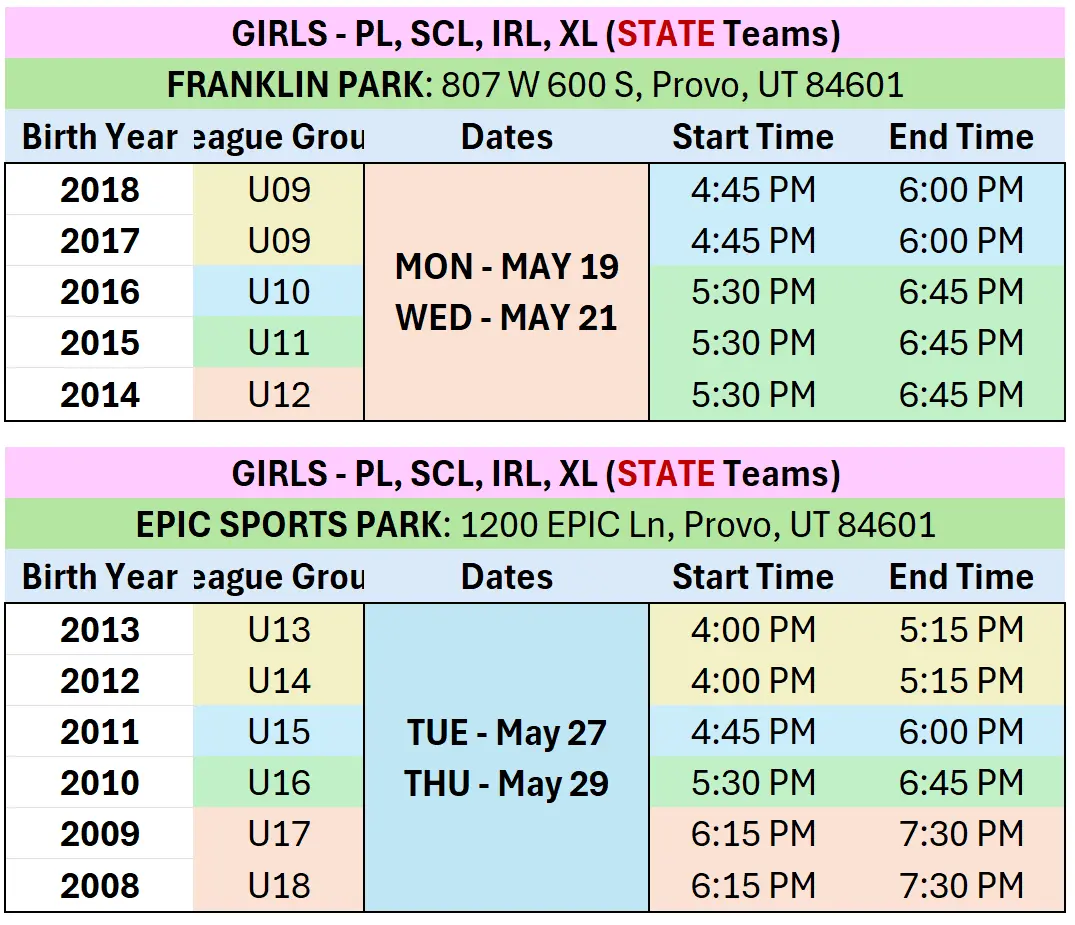Select the first table's Start Time header
Screen dimensions: 1075x925
point(753,136)
